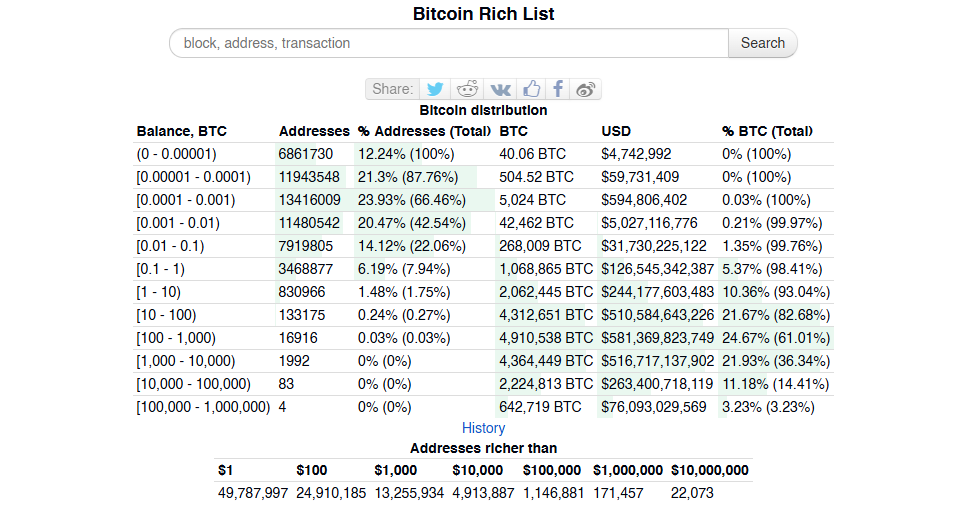
Task: Click the 14.12% (22.06%) cell
Action: pos(412,246)
